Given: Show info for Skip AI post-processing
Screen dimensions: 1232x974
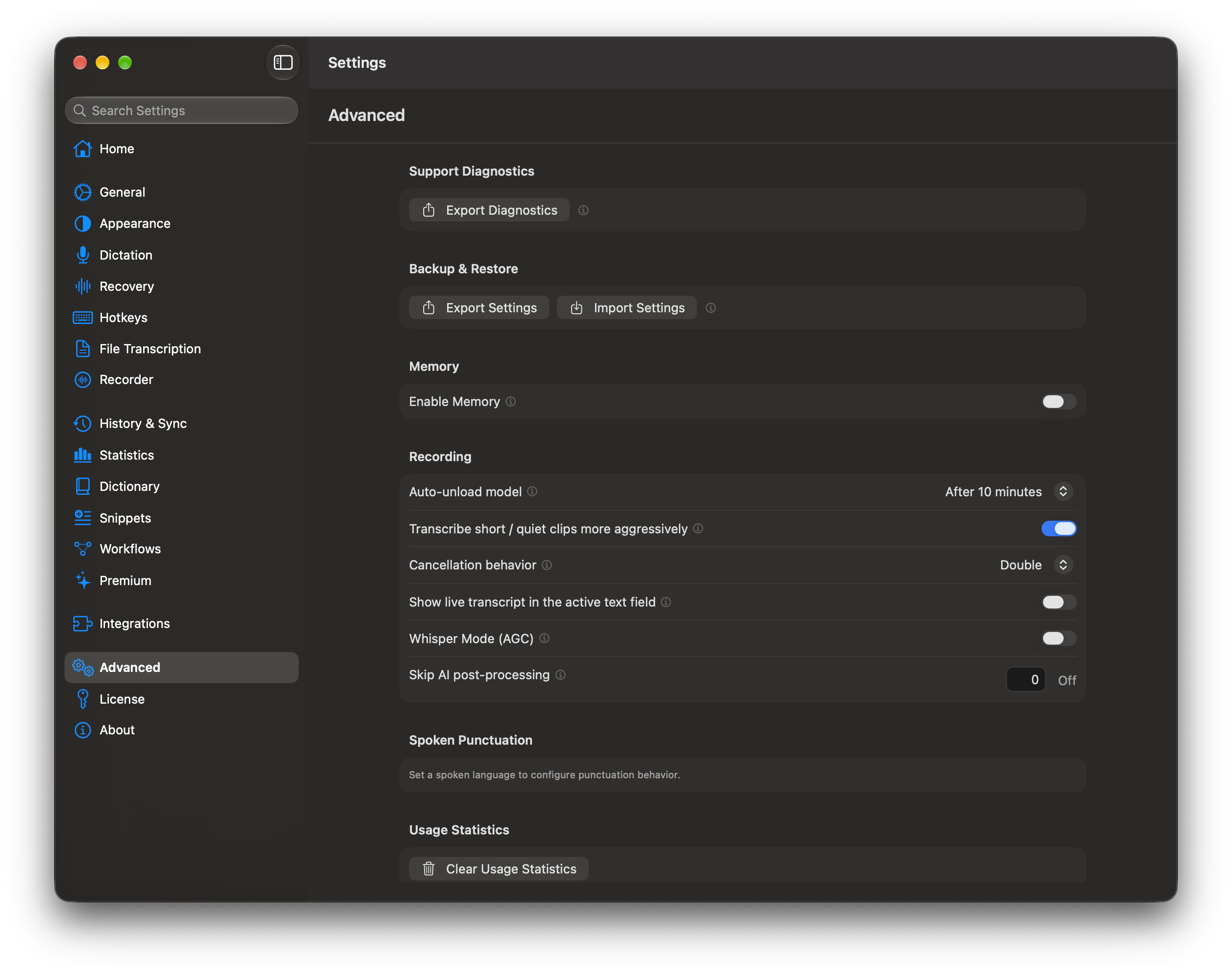Looking at the screenshot, I should coord(561,674).
